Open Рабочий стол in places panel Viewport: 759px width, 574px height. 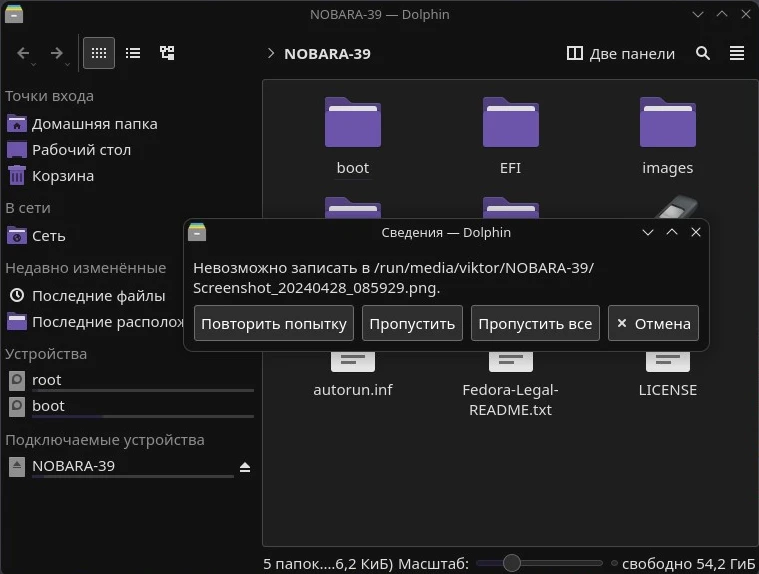pyautogui.click(x=81, y=150)
